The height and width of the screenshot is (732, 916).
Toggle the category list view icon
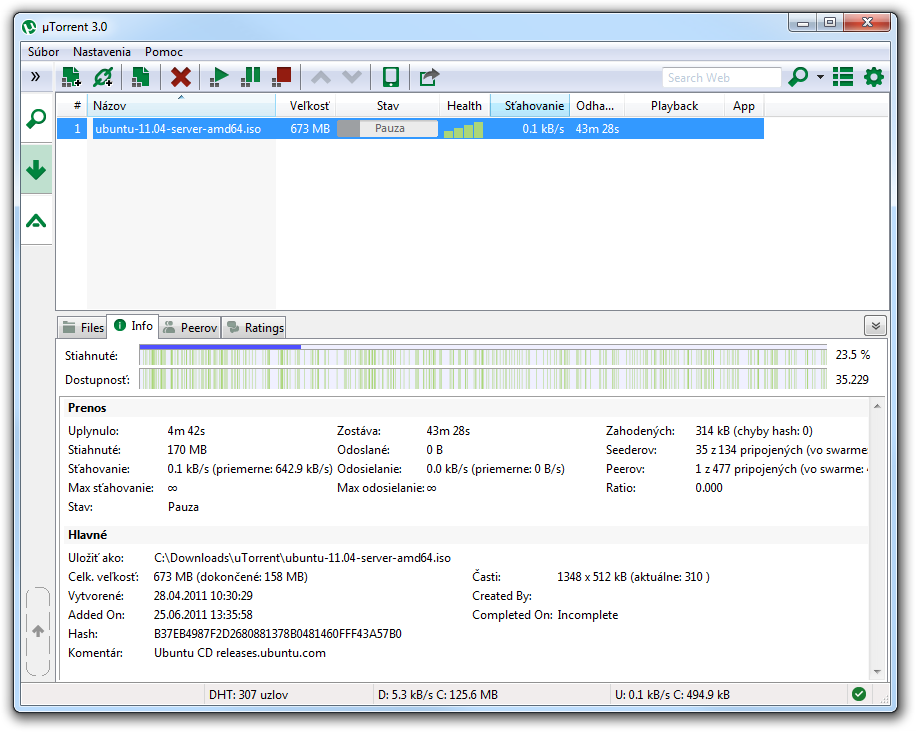click(843, 77)
